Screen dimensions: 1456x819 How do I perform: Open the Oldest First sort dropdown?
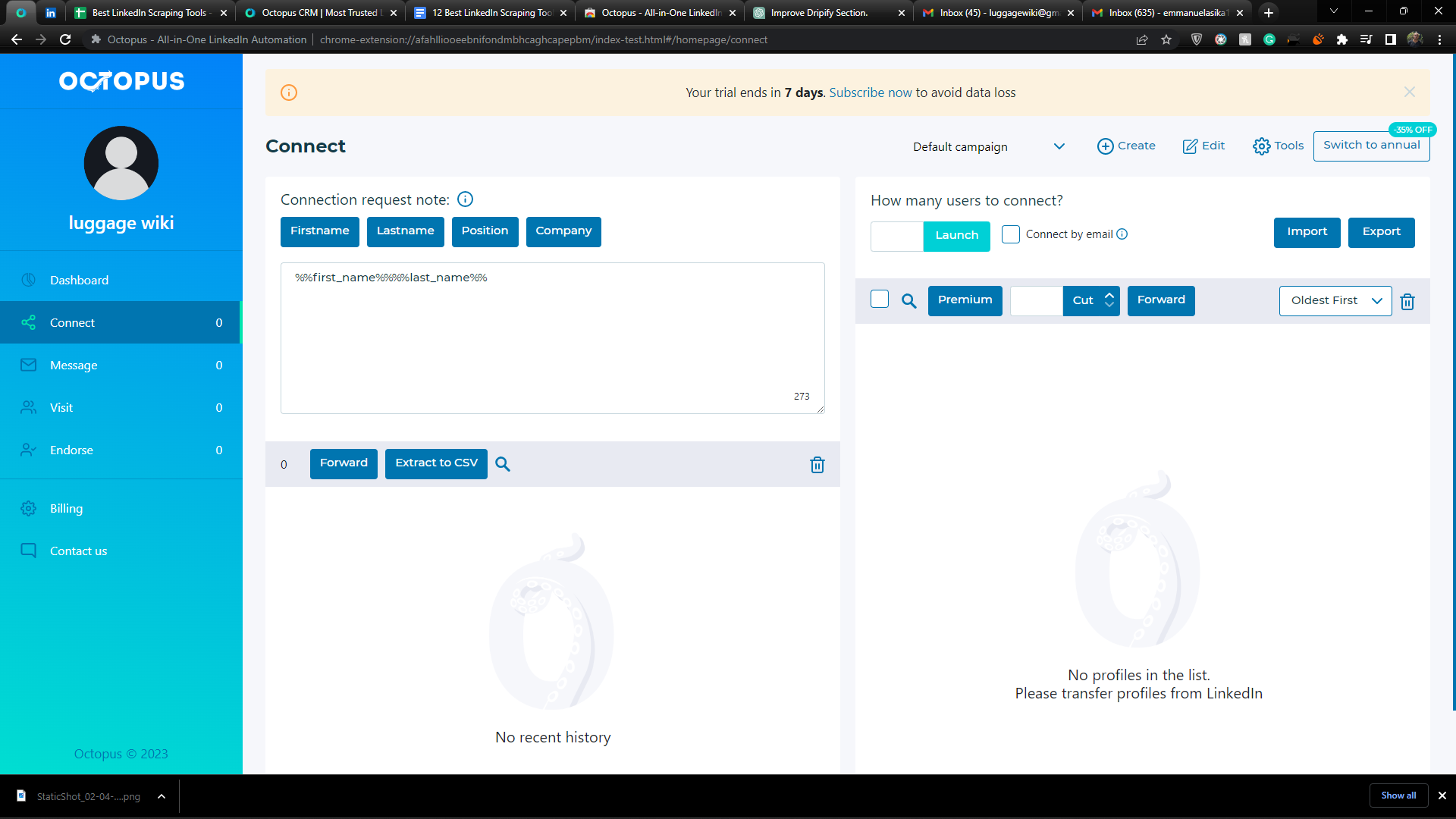click(x=1335, y=301)
